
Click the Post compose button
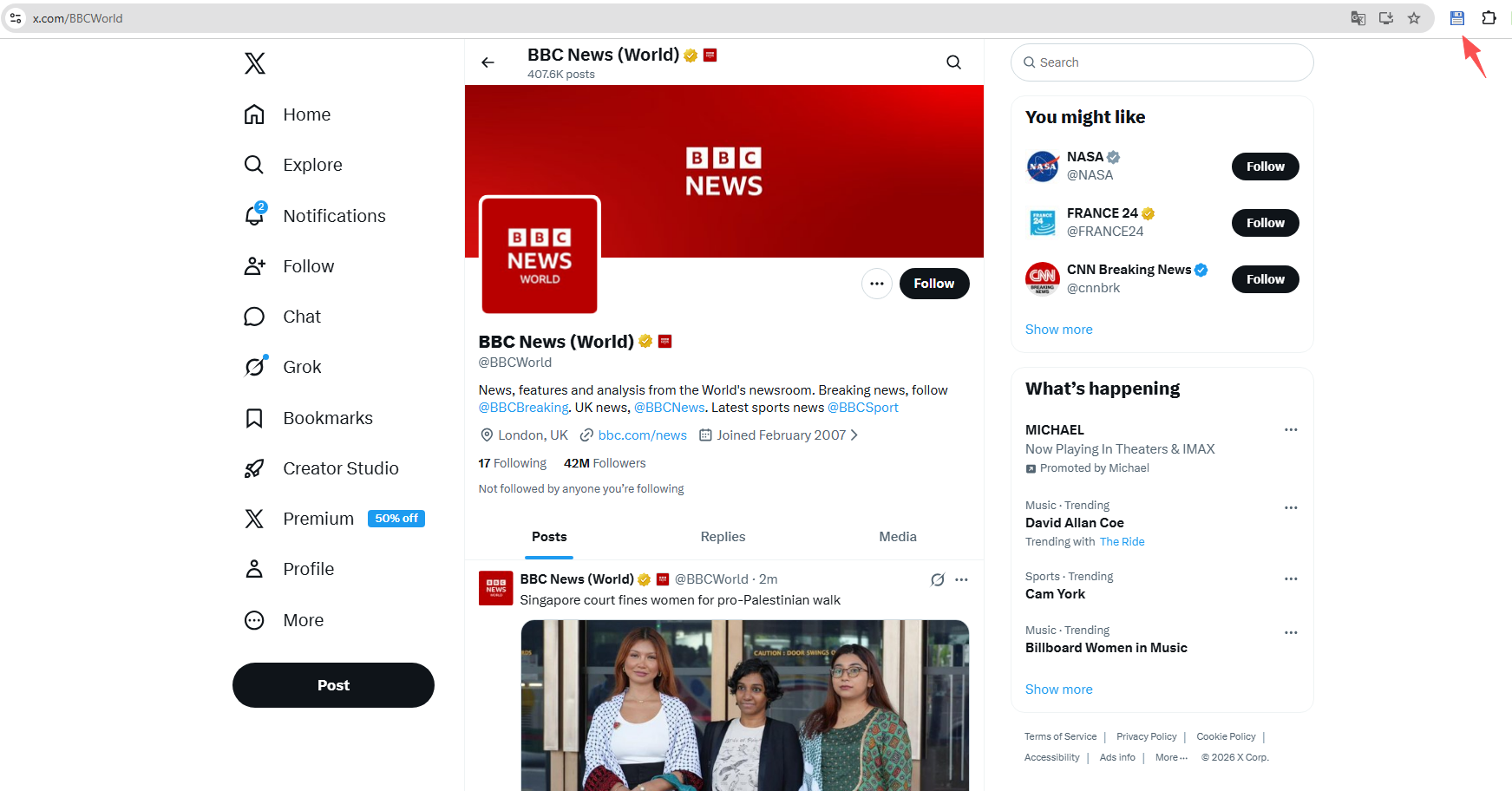[x=333, y=685]
